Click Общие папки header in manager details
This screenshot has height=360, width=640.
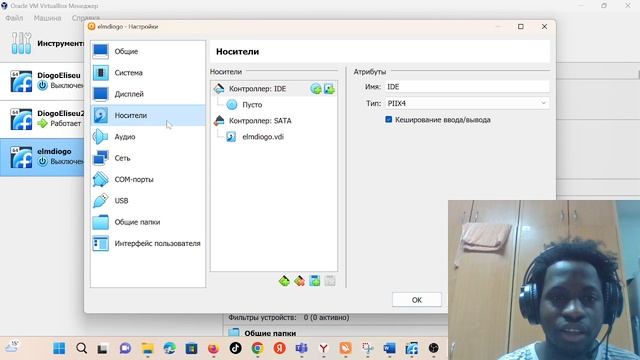270,333
